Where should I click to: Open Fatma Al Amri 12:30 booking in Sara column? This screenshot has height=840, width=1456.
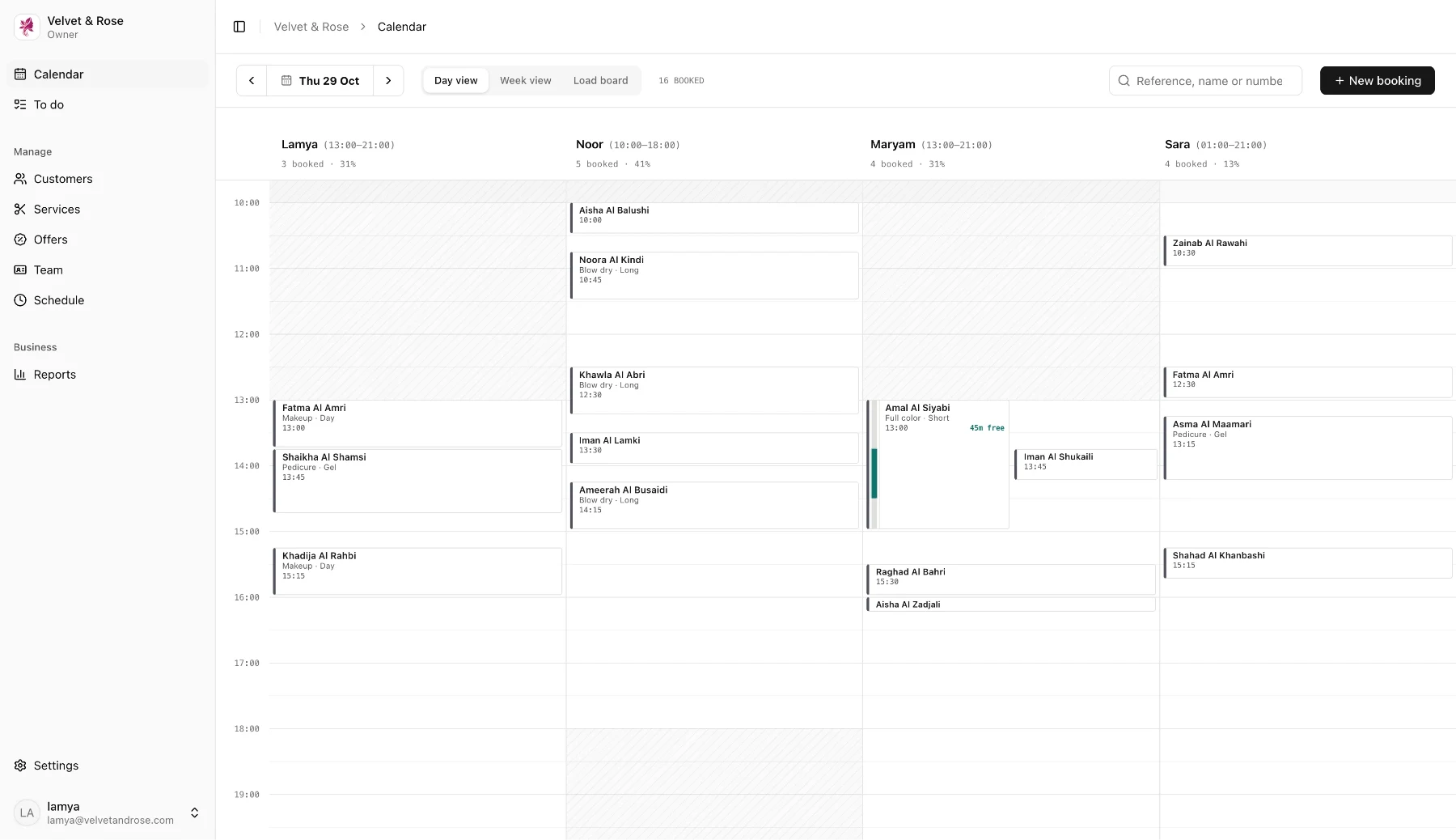(1308, 382)
